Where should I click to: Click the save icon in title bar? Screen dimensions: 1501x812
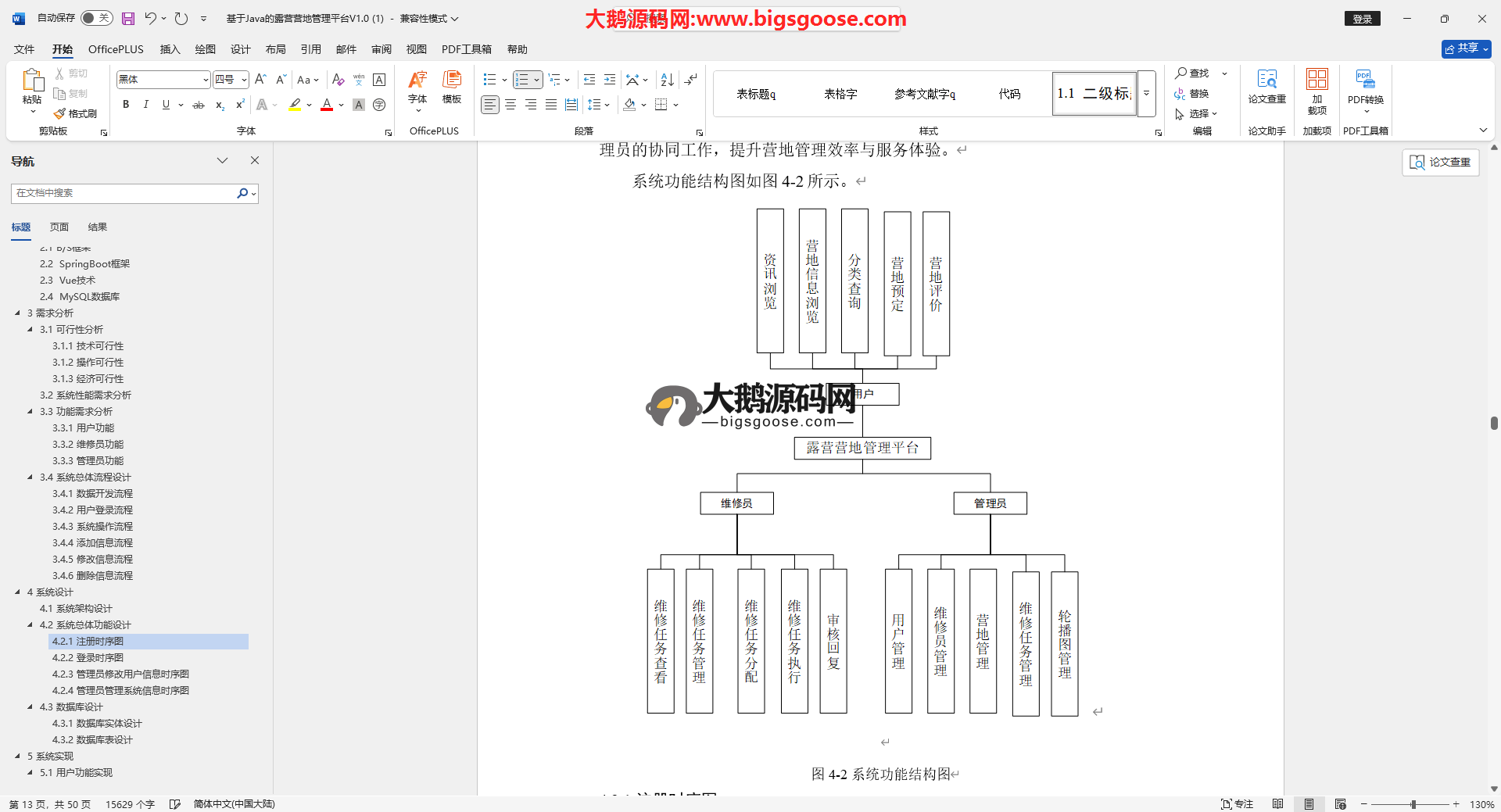[128, 18]
